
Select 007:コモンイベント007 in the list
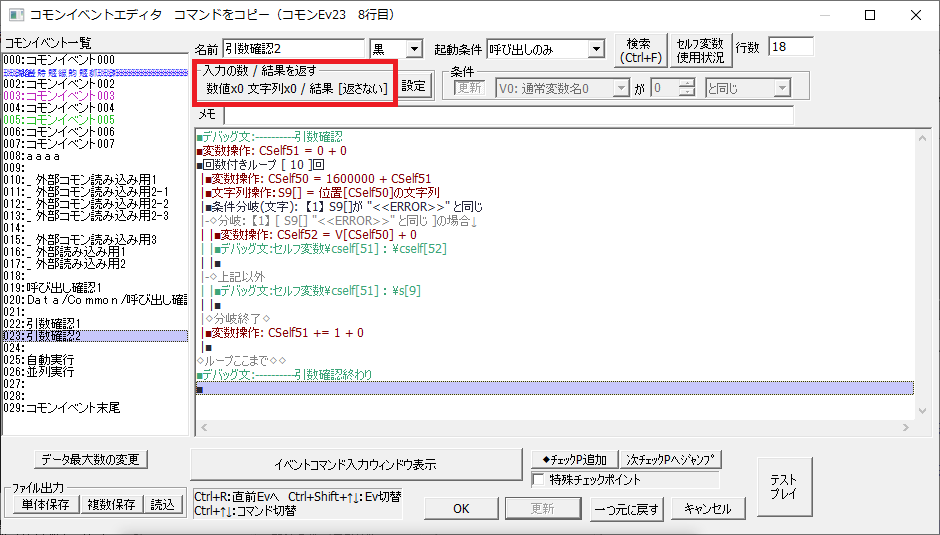[95, 144]
